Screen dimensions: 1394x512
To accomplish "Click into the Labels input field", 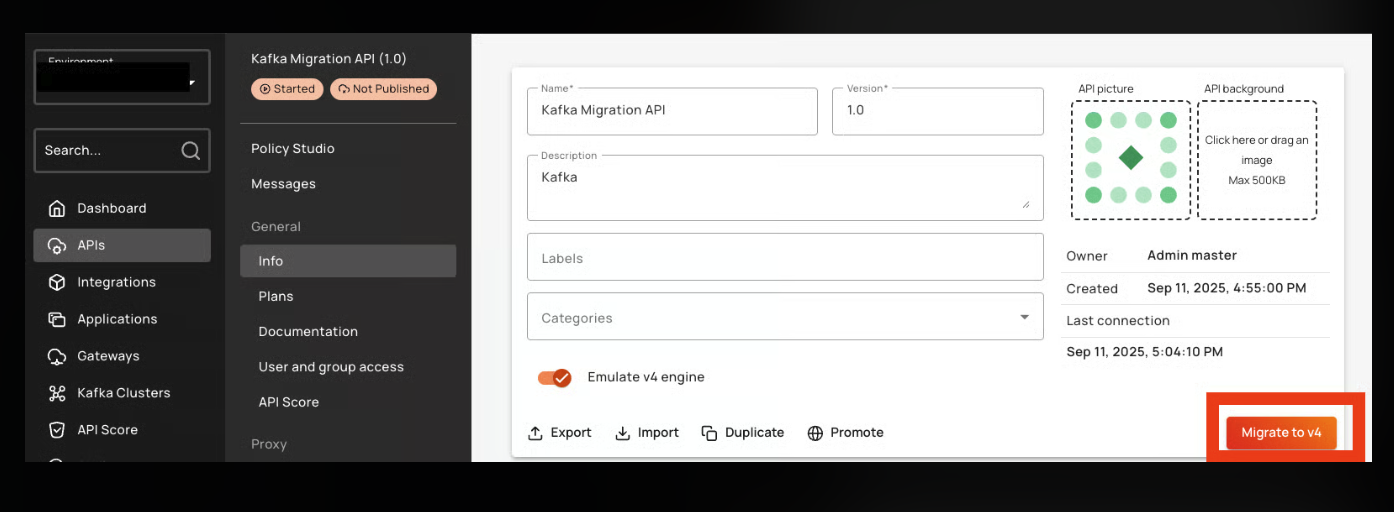I will coord(785,258).
